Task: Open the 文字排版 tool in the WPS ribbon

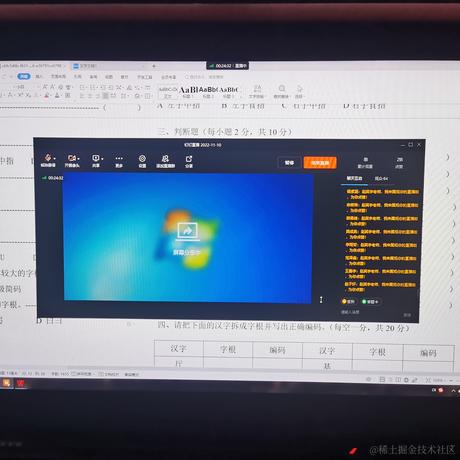Action: coord(257,92)
